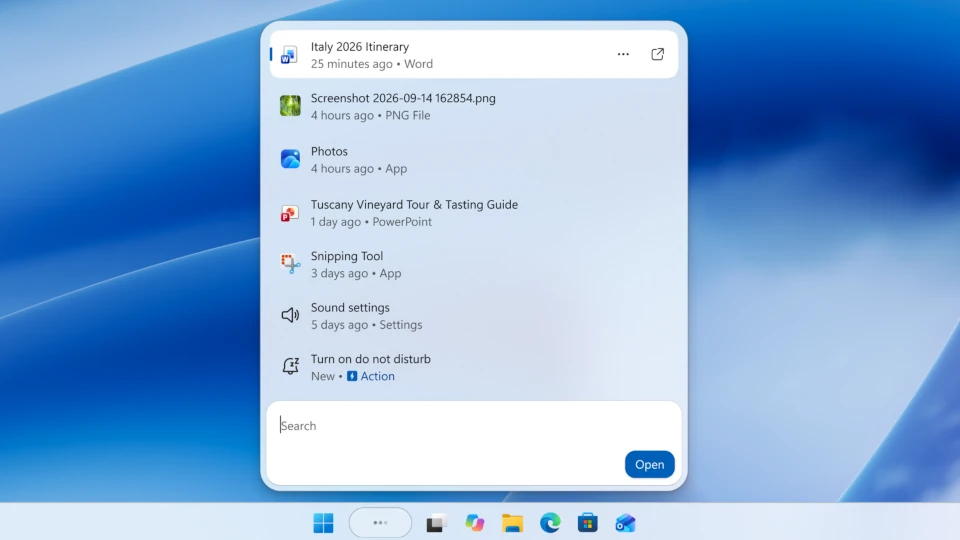Click '5 days ago • Settings' subtitle
960x540 pixels.
(x=366, y=324)
